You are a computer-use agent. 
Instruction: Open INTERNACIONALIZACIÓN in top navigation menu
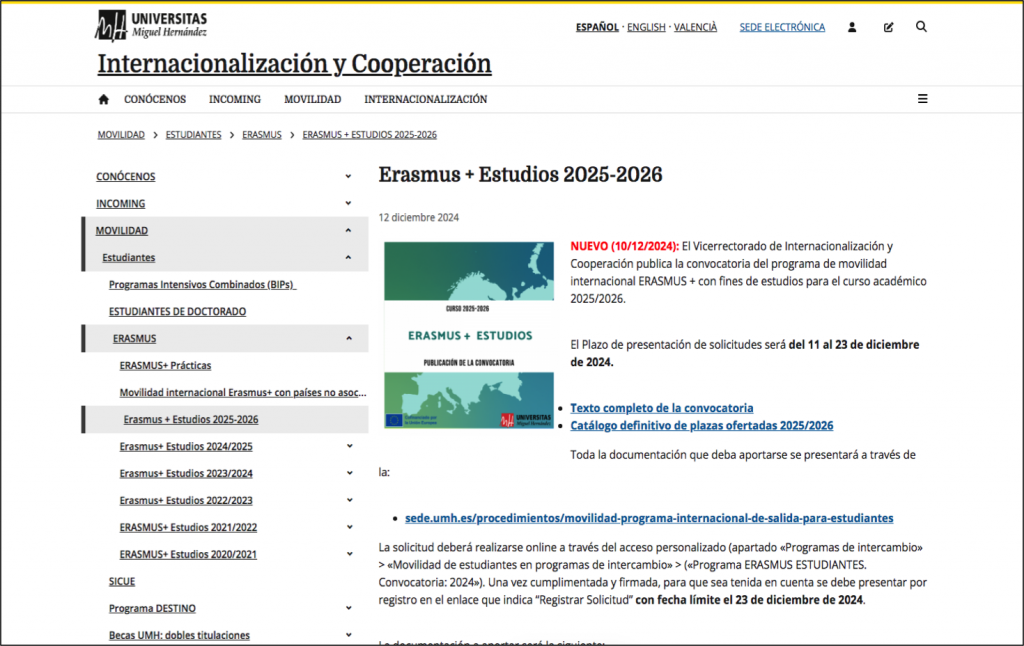point(426,99)
